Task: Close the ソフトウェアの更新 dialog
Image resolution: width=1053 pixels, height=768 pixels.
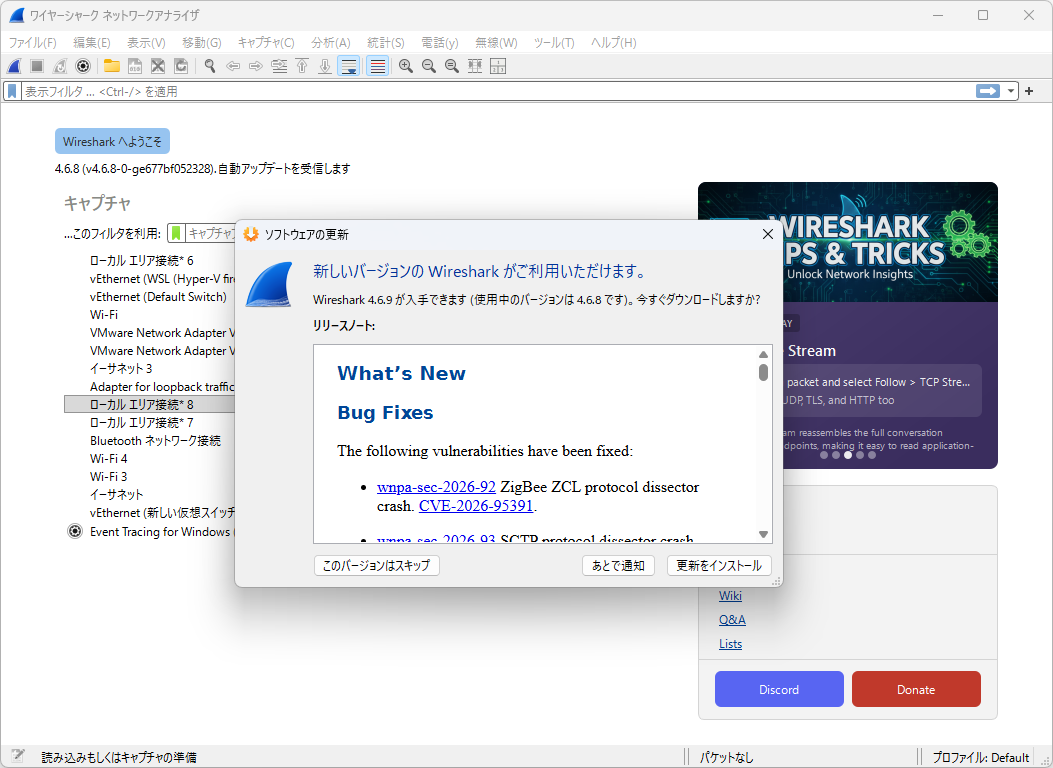Action: coord(768,234)
